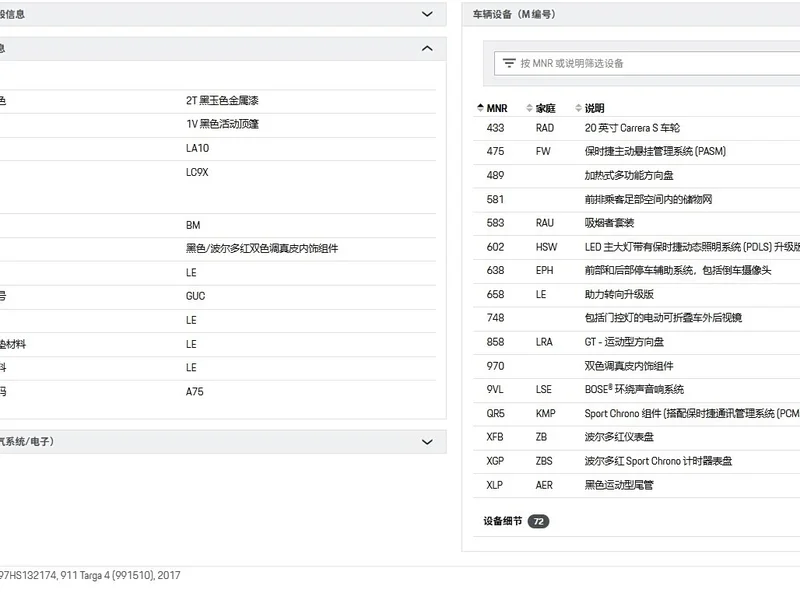The height and width of the screenshot is (600, 800).
Task: Click the KMP family code cell
Action: pos(545,413)
